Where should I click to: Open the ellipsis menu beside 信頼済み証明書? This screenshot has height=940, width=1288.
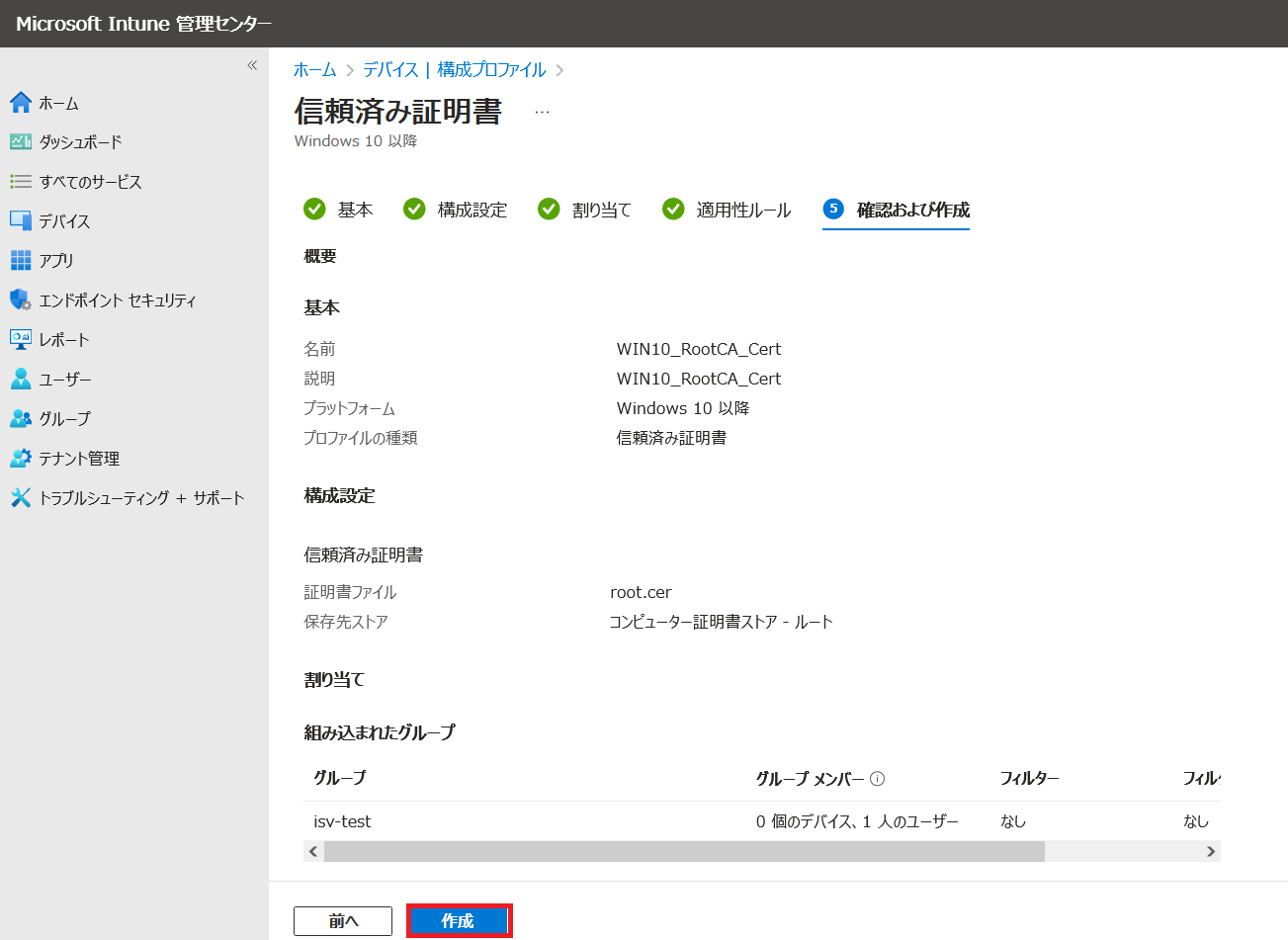pos(542,112)
